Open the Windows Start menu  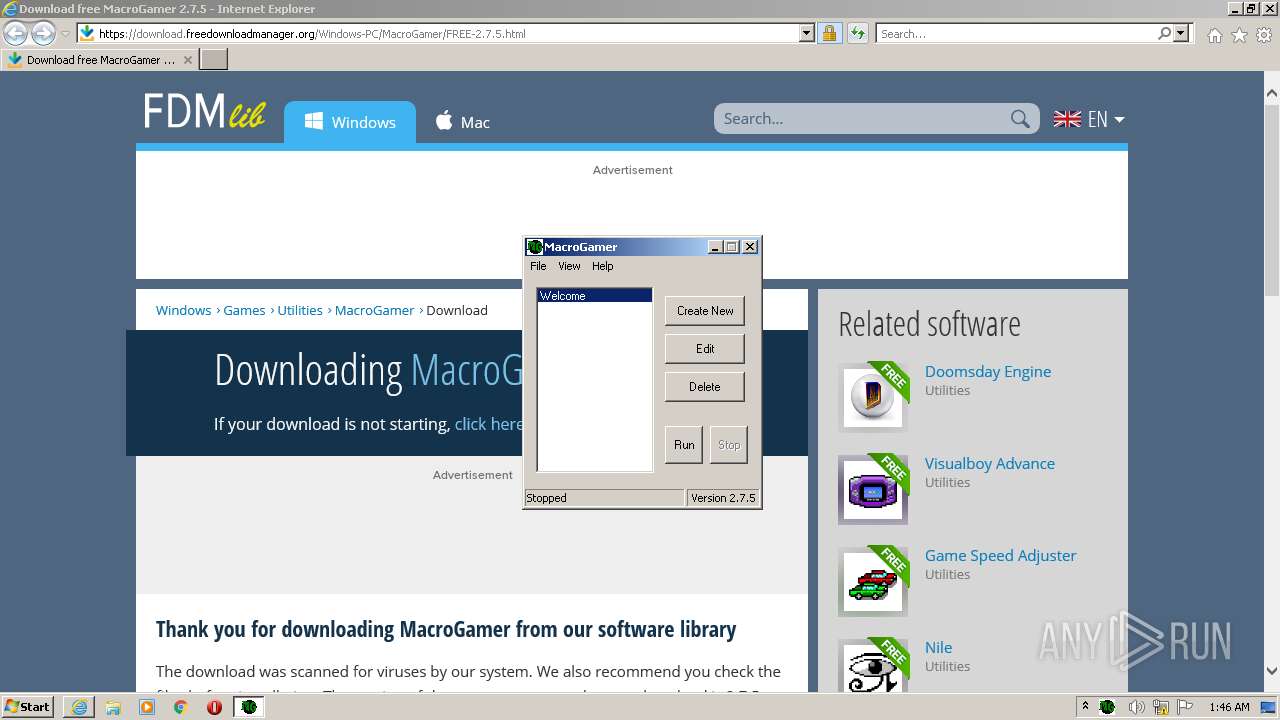click(x=28, y=707)
